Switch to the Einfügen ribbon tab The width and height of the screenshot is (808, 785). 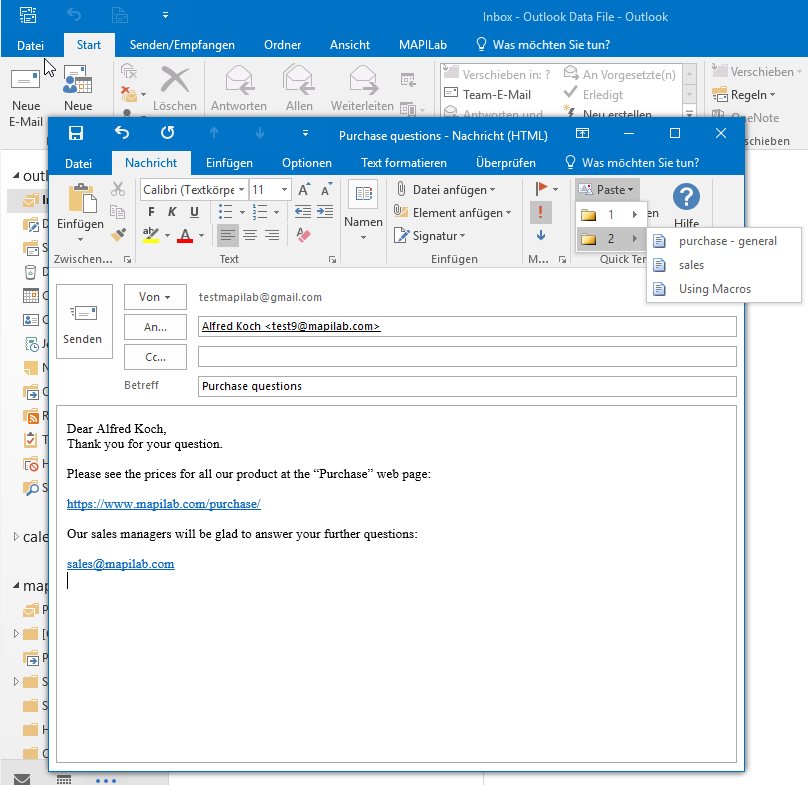[229, 163]
